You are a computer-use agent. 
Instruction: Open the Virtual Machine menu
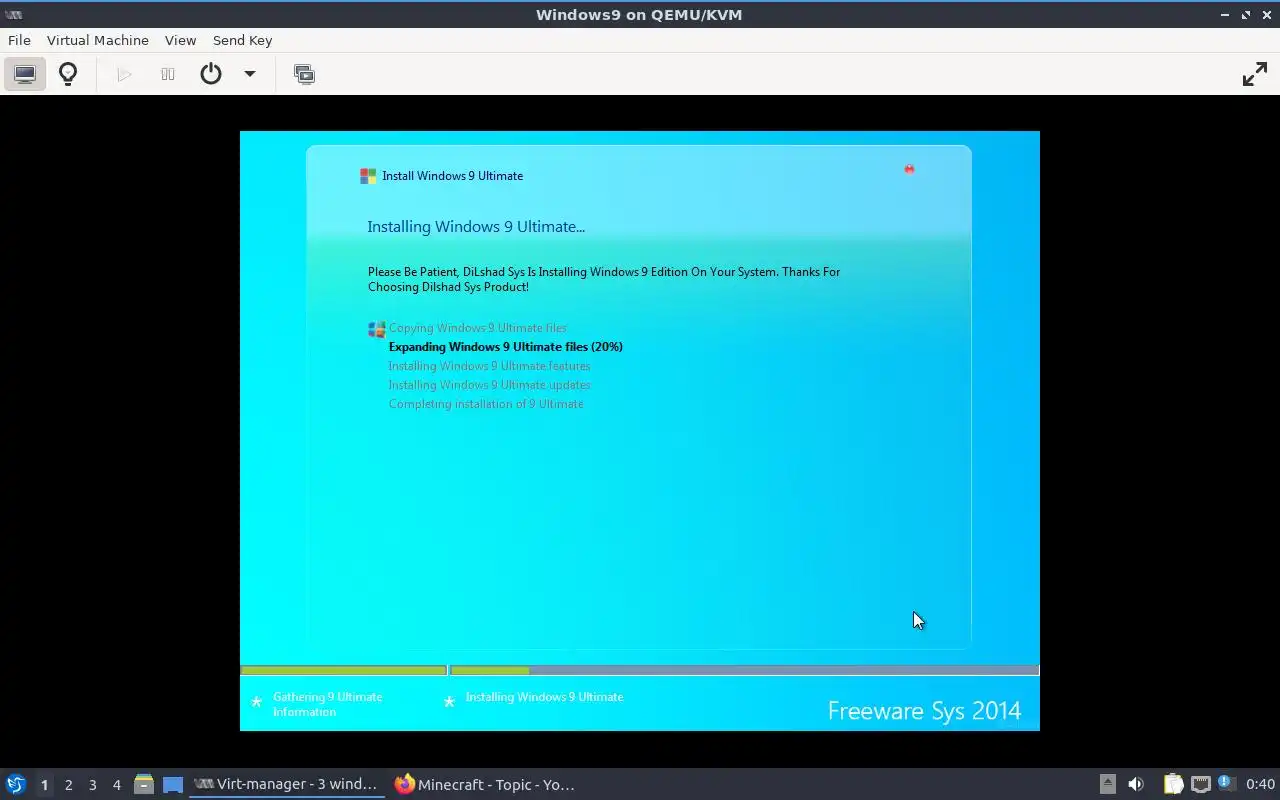point(98,40)
